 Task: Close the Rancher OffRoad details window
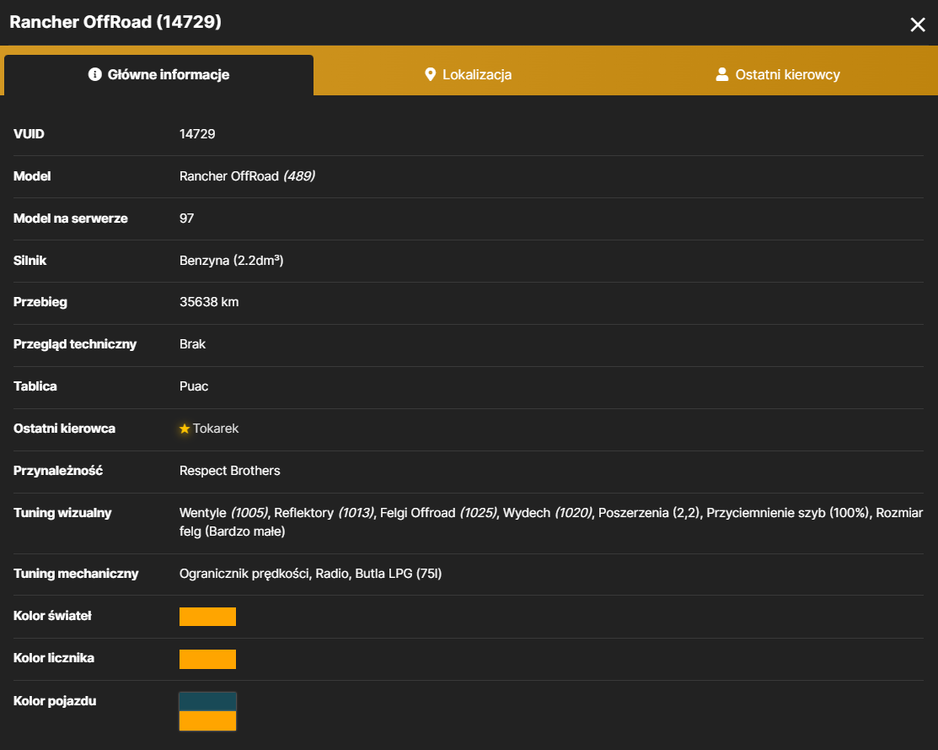pyautogui.click(x=917, y=25)
